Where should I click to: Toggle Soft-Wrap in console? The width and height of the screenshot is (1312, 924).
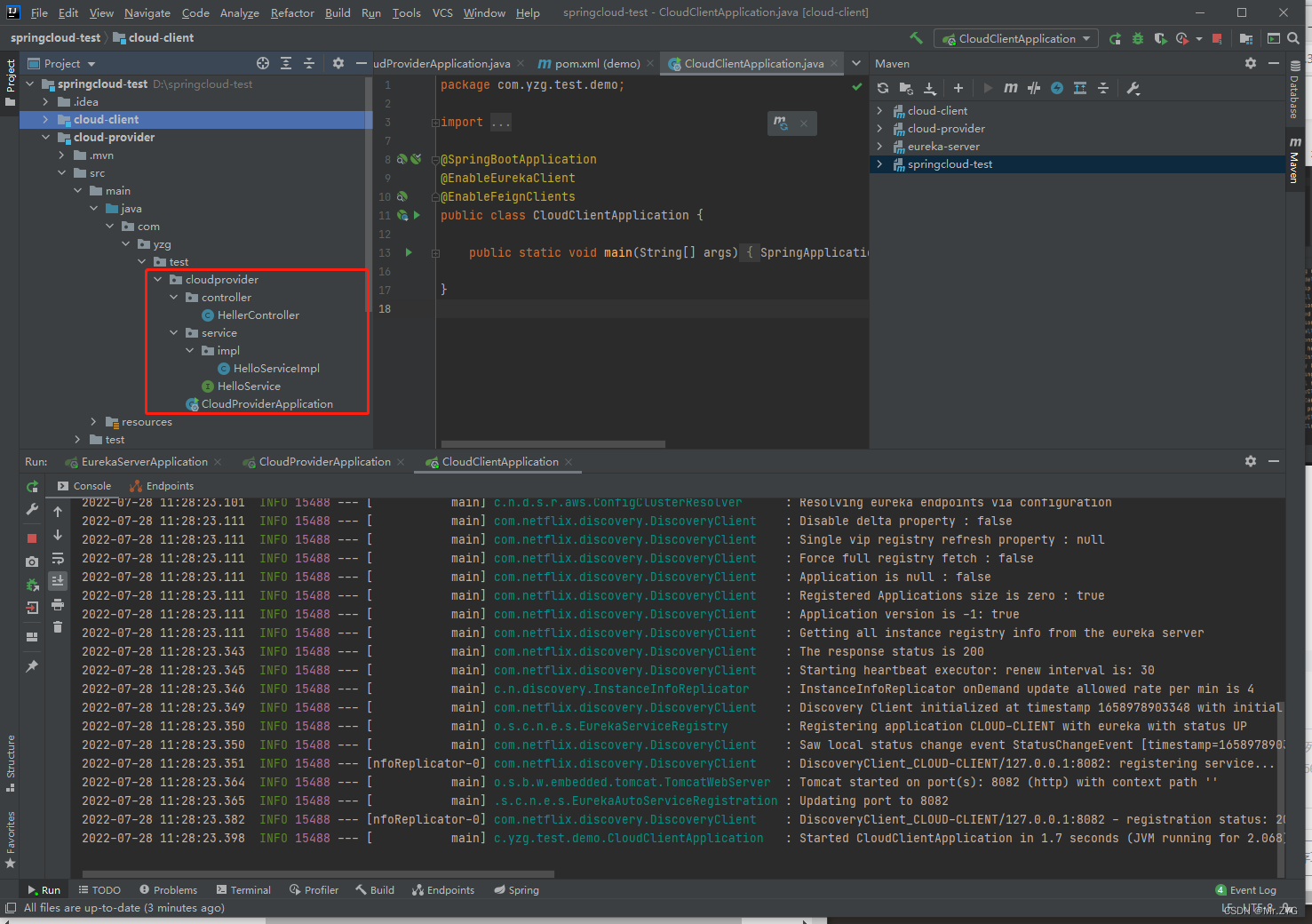click(x=58, y=559)
